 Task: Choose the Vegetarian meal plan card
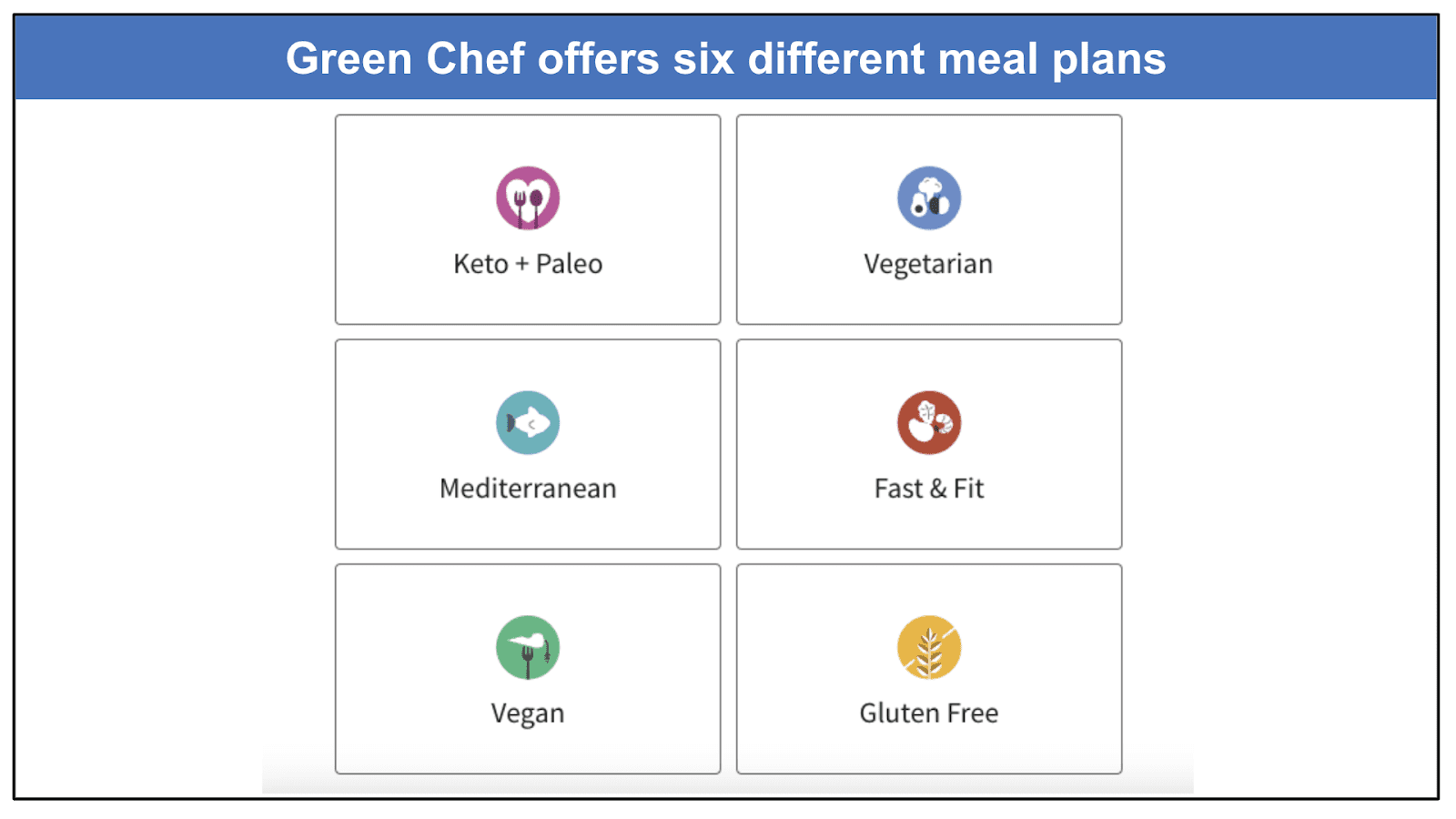pos(929,219)
